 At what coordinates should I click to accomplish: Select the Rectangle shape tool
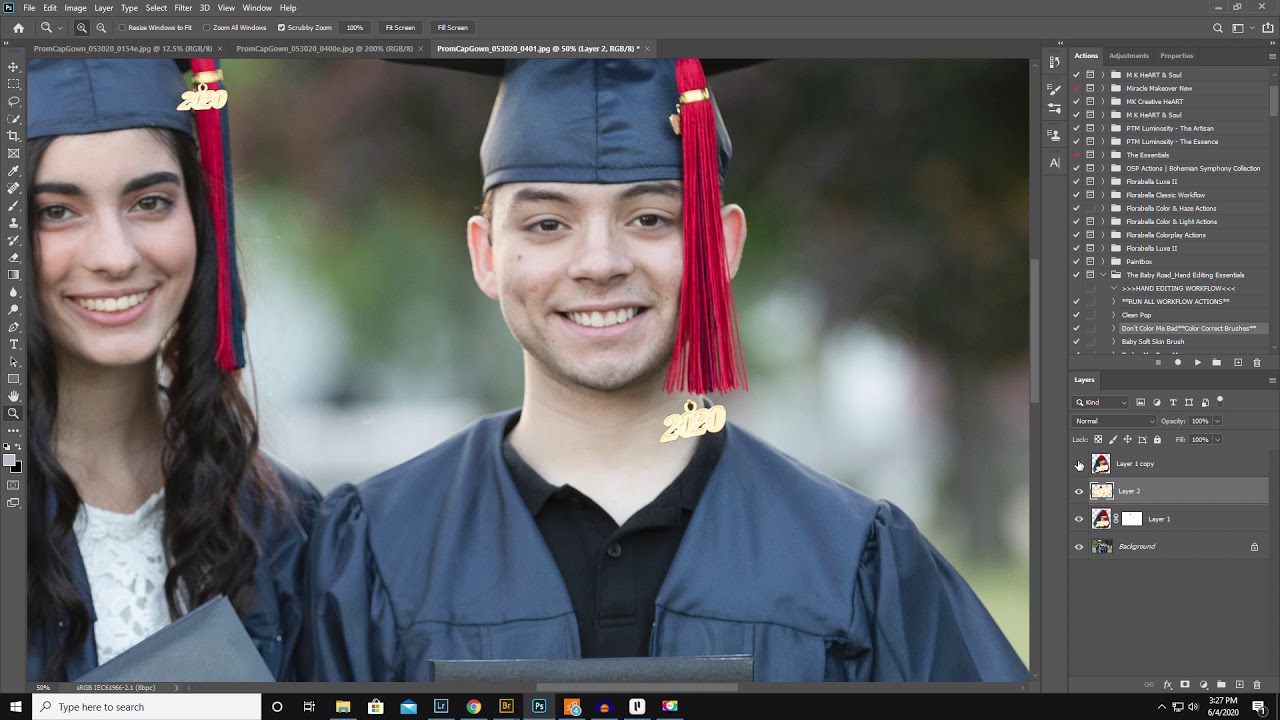click(x=13, y=379)
